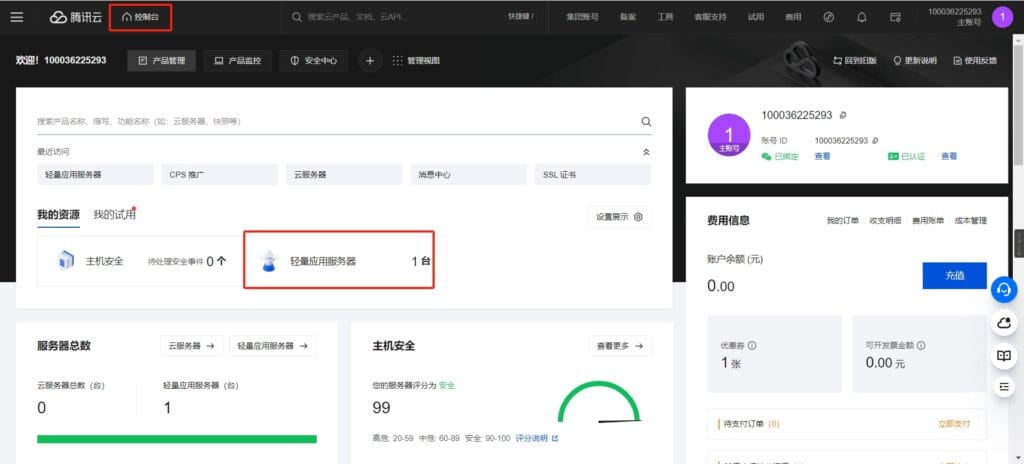Open 控制台 home in top bar
Viewport: 1024px width, 464px height.
tap(140, 17)
